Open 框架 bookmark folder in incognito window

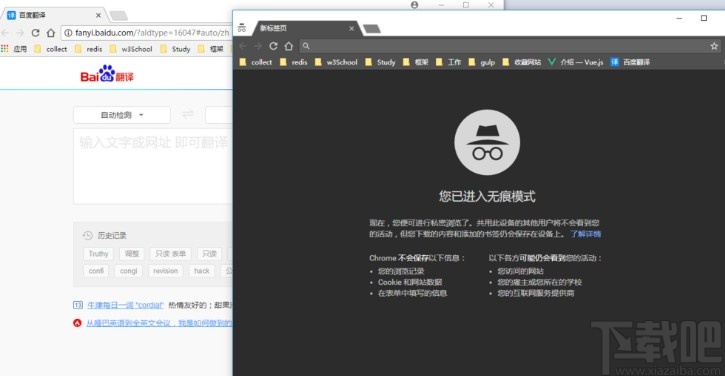416,62
